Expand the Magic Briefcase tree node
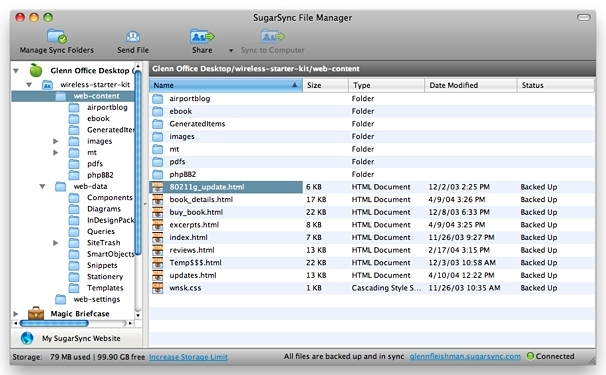The height and width of the screenshot is (375, 606). click(x=15, y=314)
